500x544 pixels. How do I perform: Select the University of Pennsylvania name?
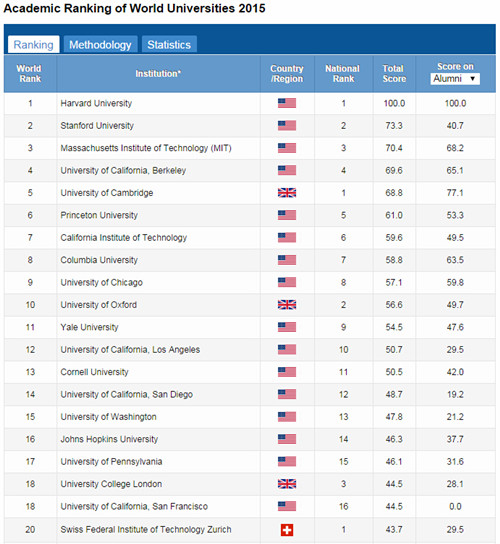coord(111,462)
